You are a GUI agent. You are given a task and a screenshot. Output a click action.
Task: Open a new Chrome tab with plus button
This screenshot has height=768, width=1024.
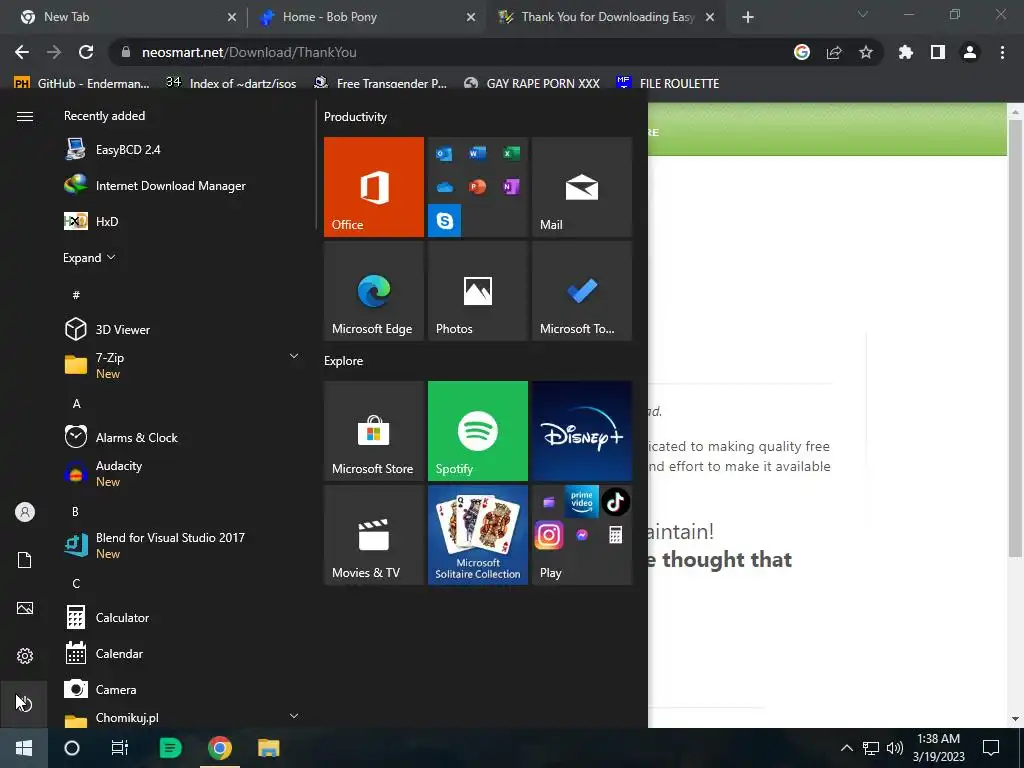pos(748,18)
